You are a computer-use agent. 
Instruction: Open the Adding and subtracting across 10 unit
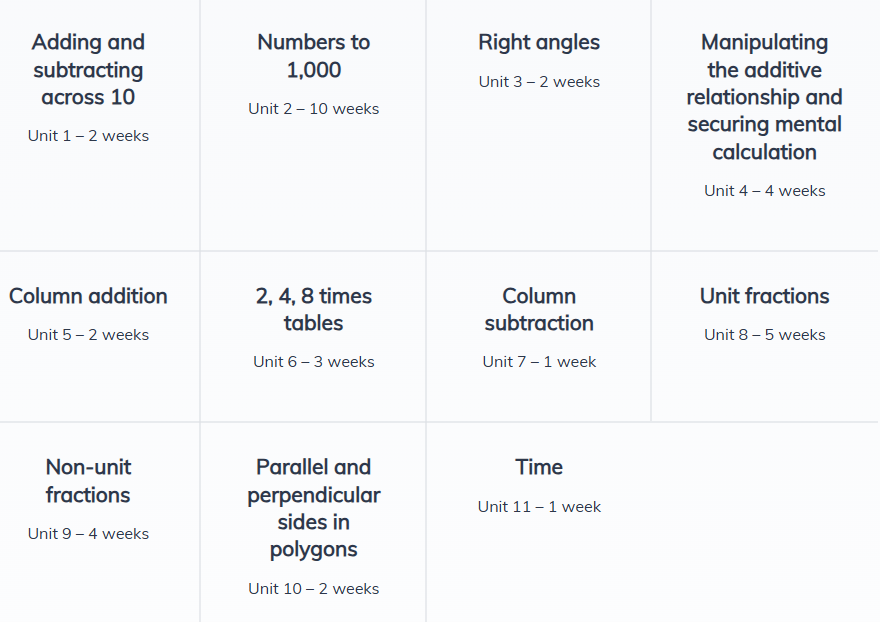click(x=88, y=70)
